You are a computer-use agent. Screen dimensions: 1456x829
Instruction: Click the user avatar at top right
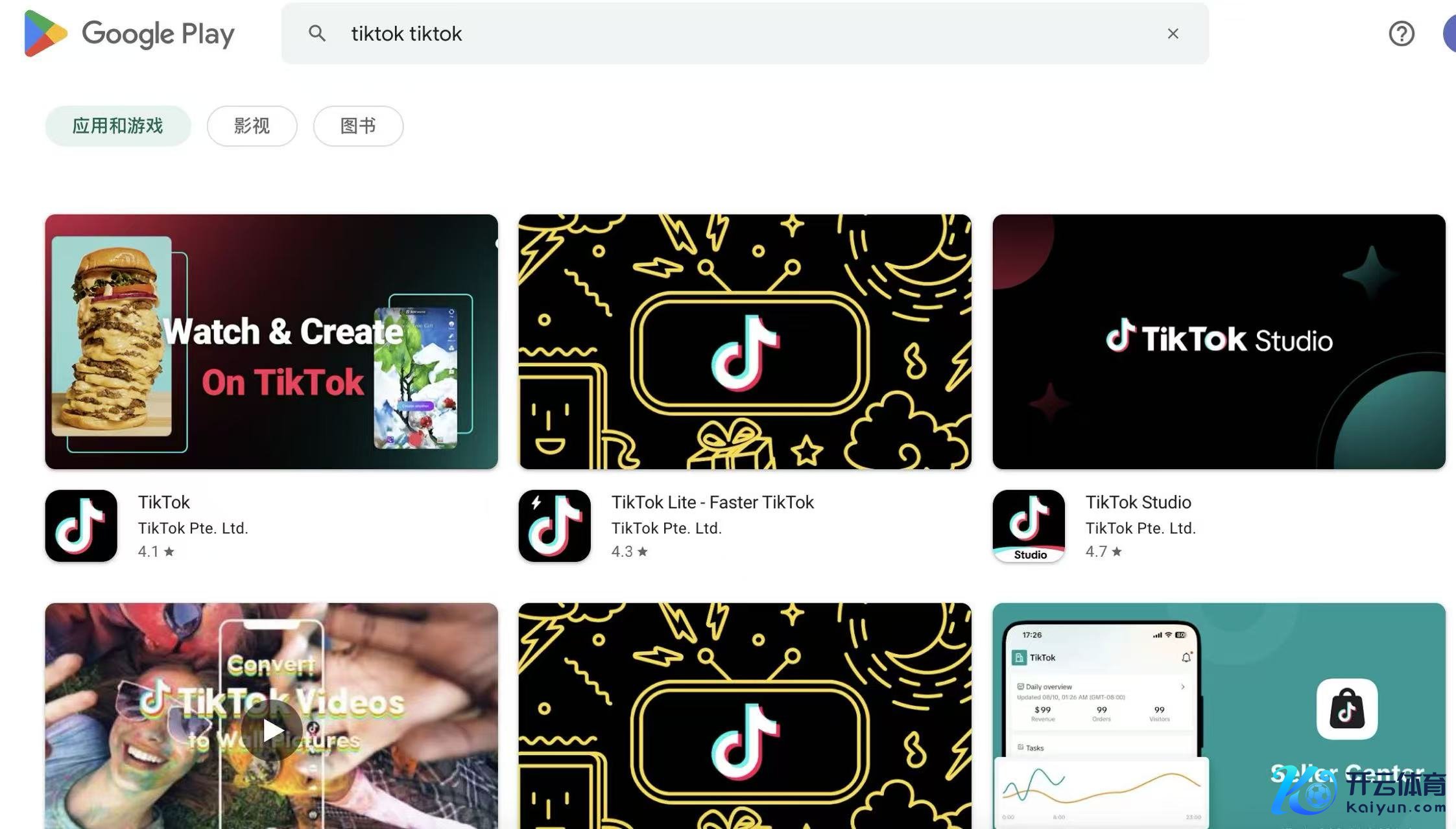pyautogui.click(x=1450, y=34)
